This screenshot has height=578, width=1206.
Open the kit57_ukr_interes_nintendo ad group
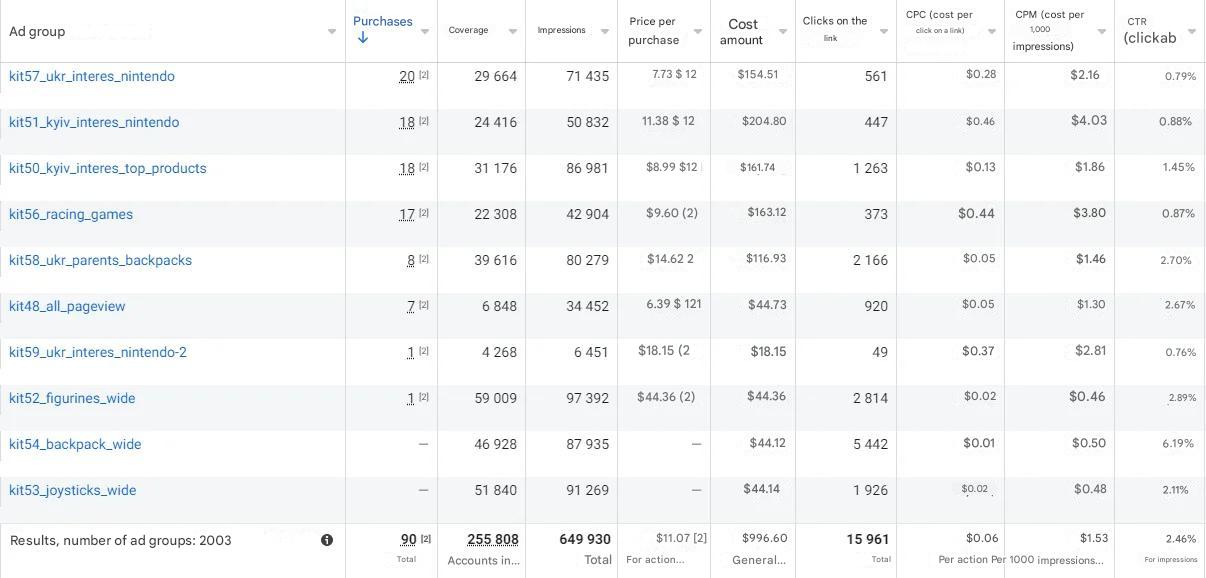click(x=92, y=76)
